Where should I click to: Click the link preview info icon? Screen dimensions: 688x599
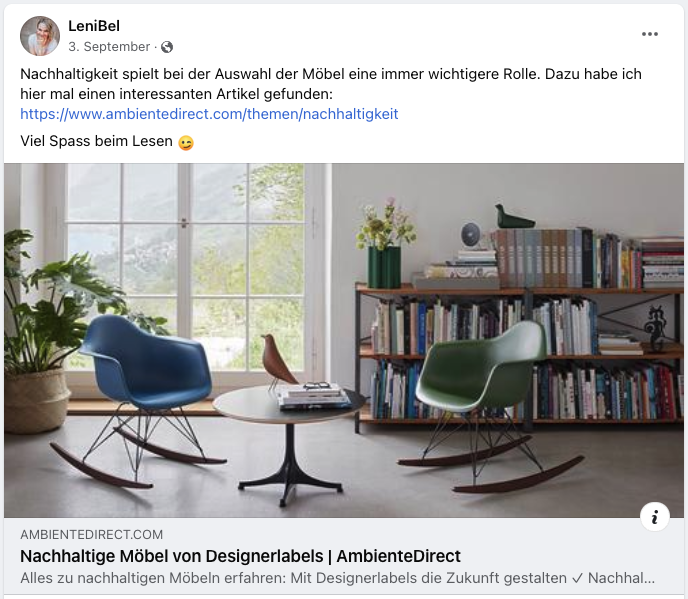click(x=655, y=517)
